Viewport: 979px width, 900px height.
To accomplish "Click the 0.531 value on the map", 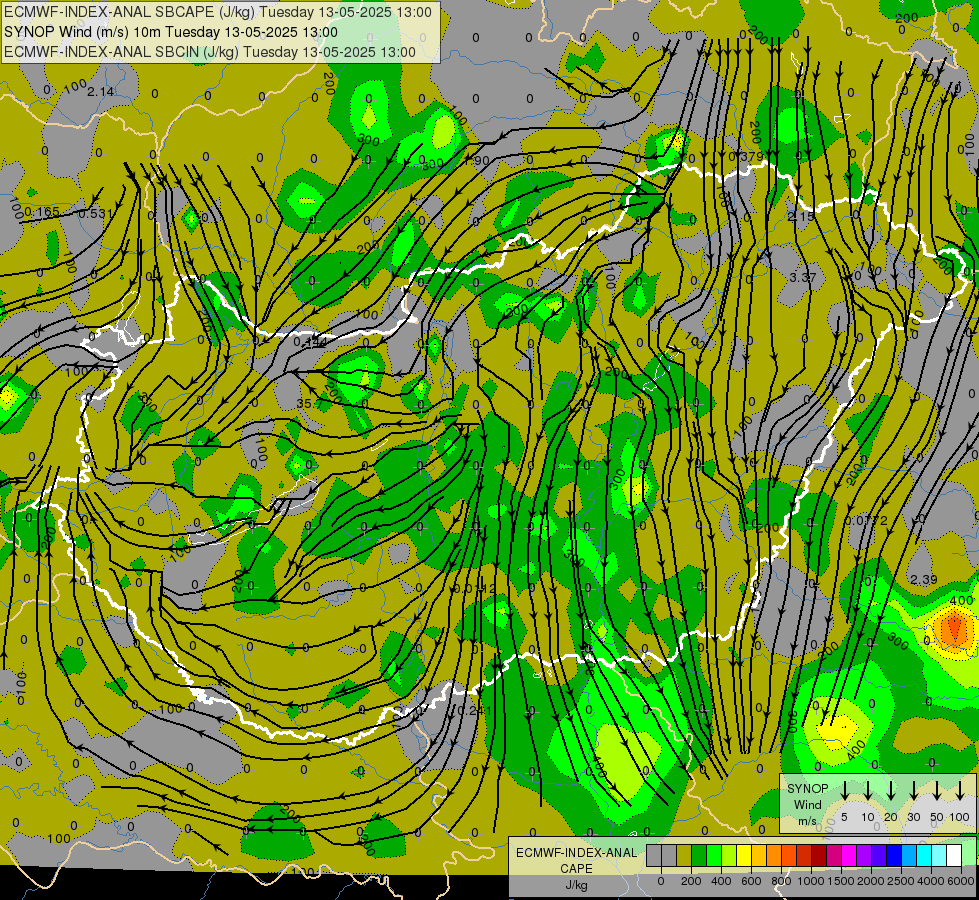I will pos(96,214).
